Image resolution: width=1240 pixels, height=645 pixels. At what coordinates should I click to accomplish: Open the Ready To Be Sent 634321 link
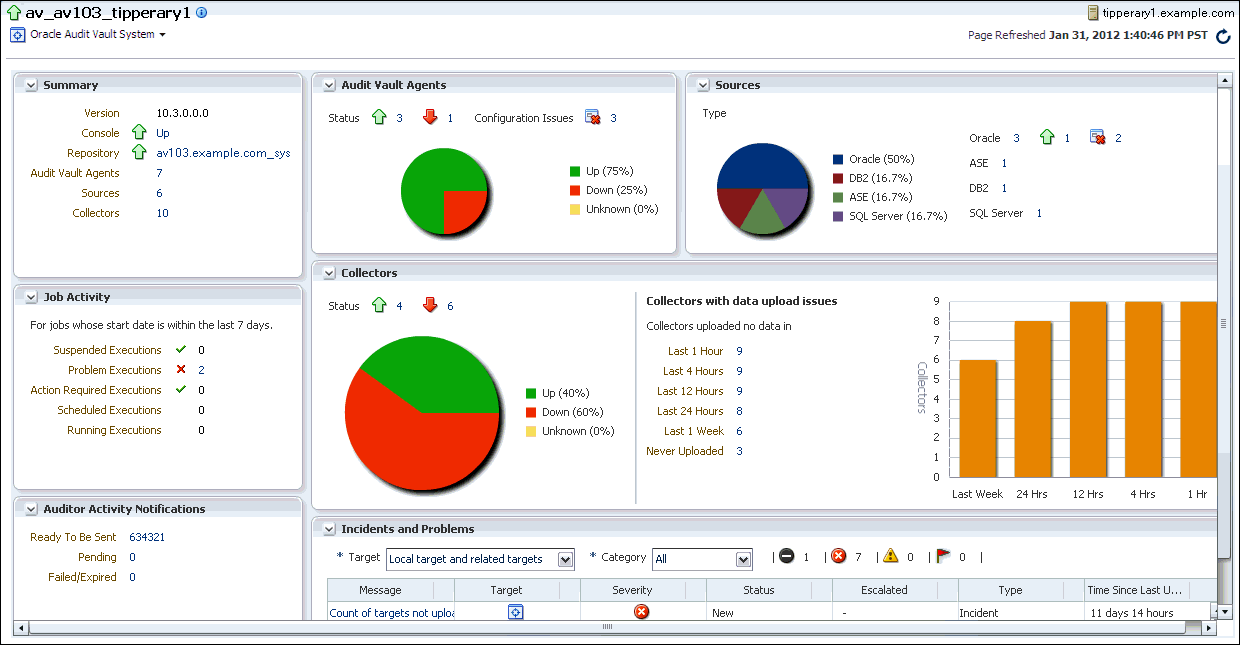tap(147, 537)
